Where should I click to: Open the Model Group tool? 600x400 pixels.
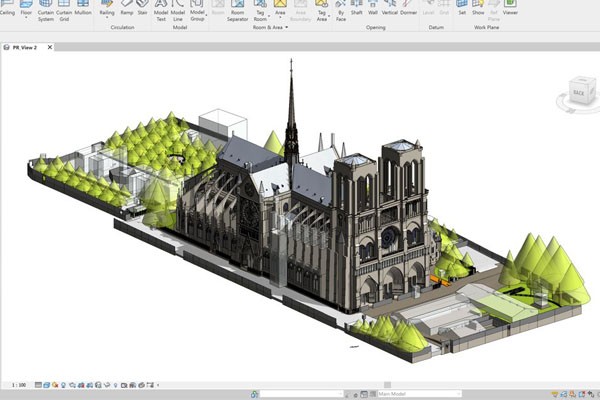point(197,11)
